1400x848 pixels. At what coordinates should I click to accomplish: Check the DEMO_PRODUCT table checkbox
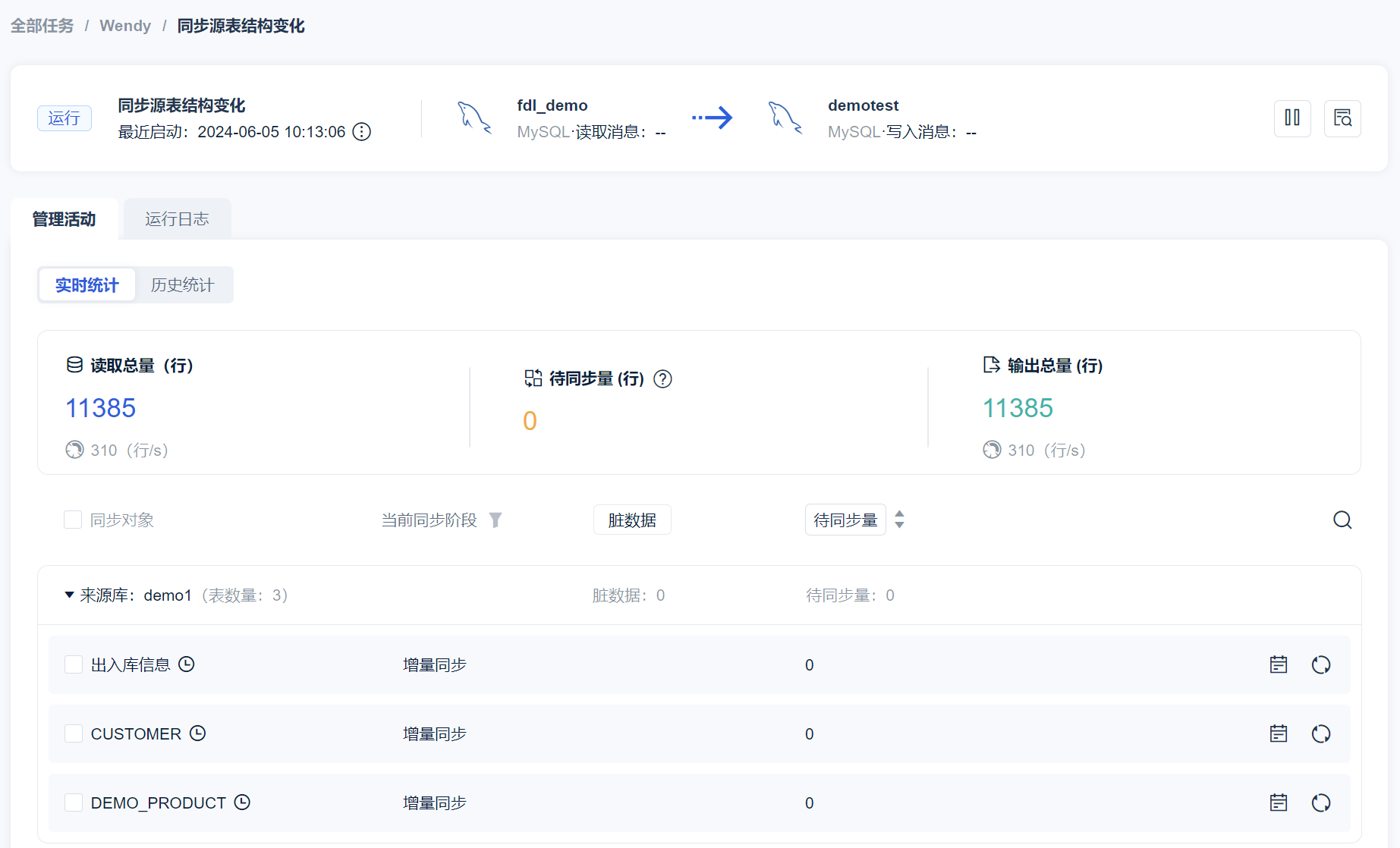tap(74, 802)
